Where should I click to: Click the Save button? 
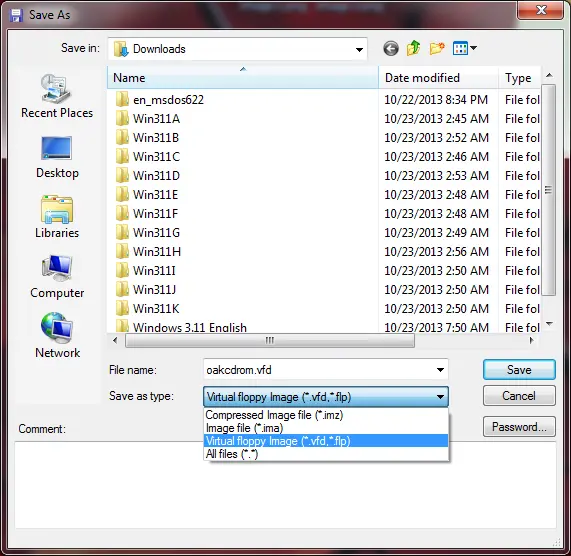coord(519,370)
